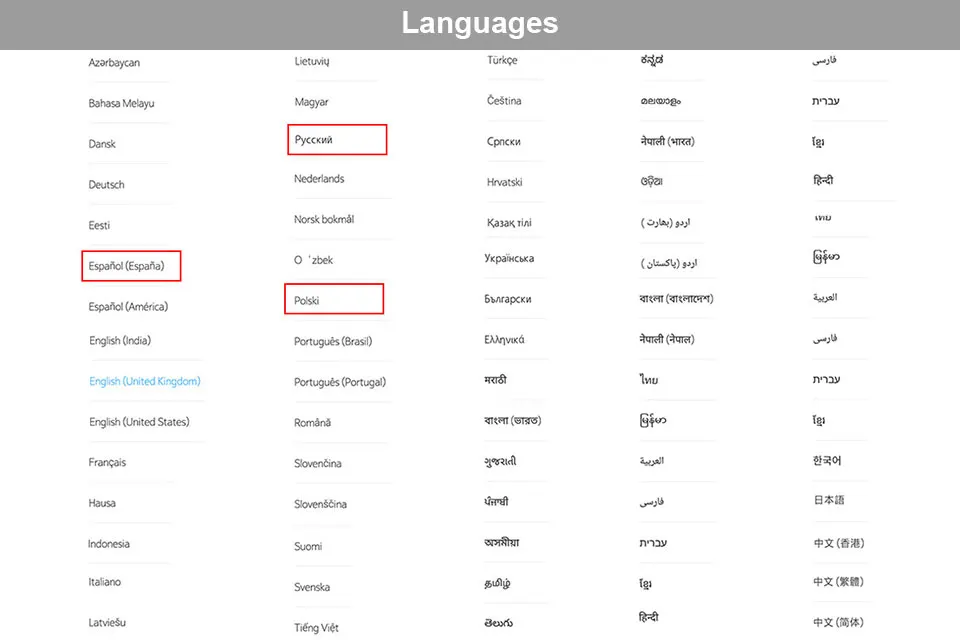Choose English (United States)
This screenshot has height=640, width=960.
(139, 422)
